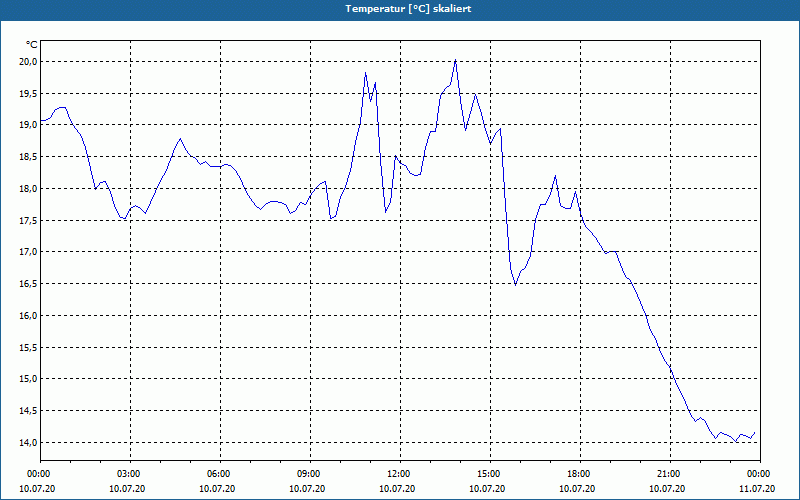Select the '17,0' y-axis value
Image resolution: width=800 pixels, height=500 pixels.
click(x=29, y=252)
